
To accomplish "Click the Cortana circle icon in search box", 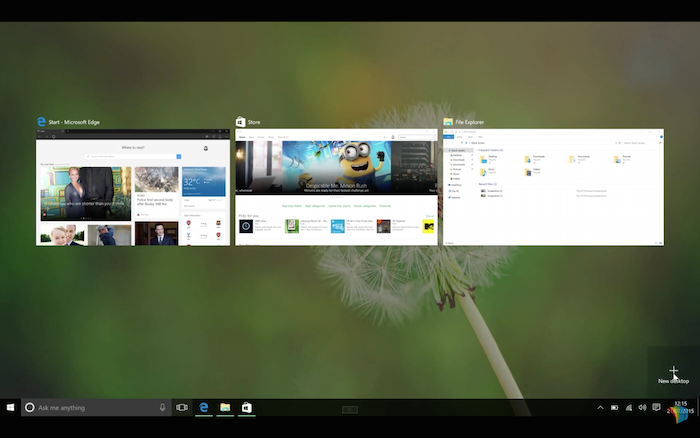I will 29,408.
